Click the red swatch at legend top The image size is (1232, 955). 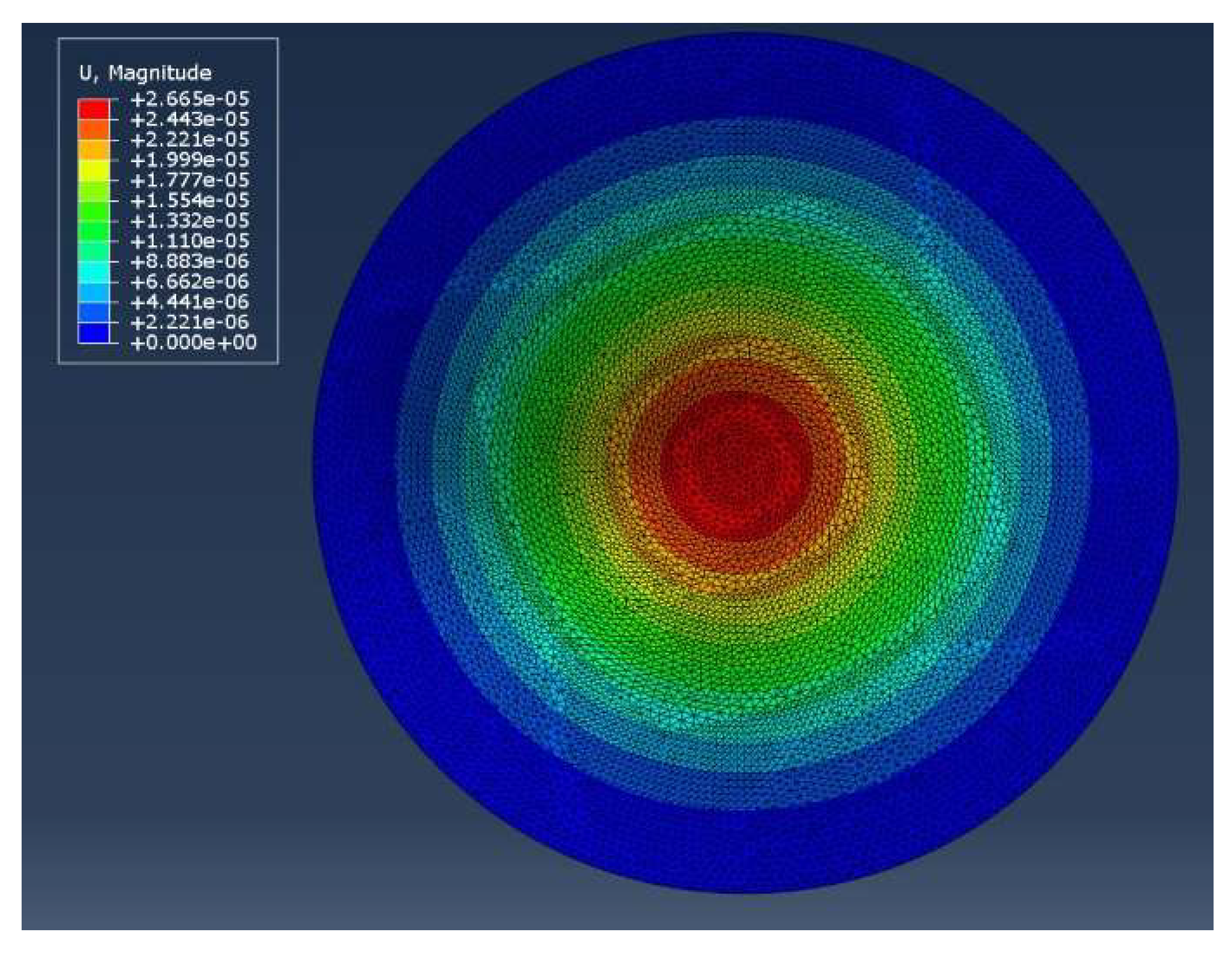click(x=93, y=109)
